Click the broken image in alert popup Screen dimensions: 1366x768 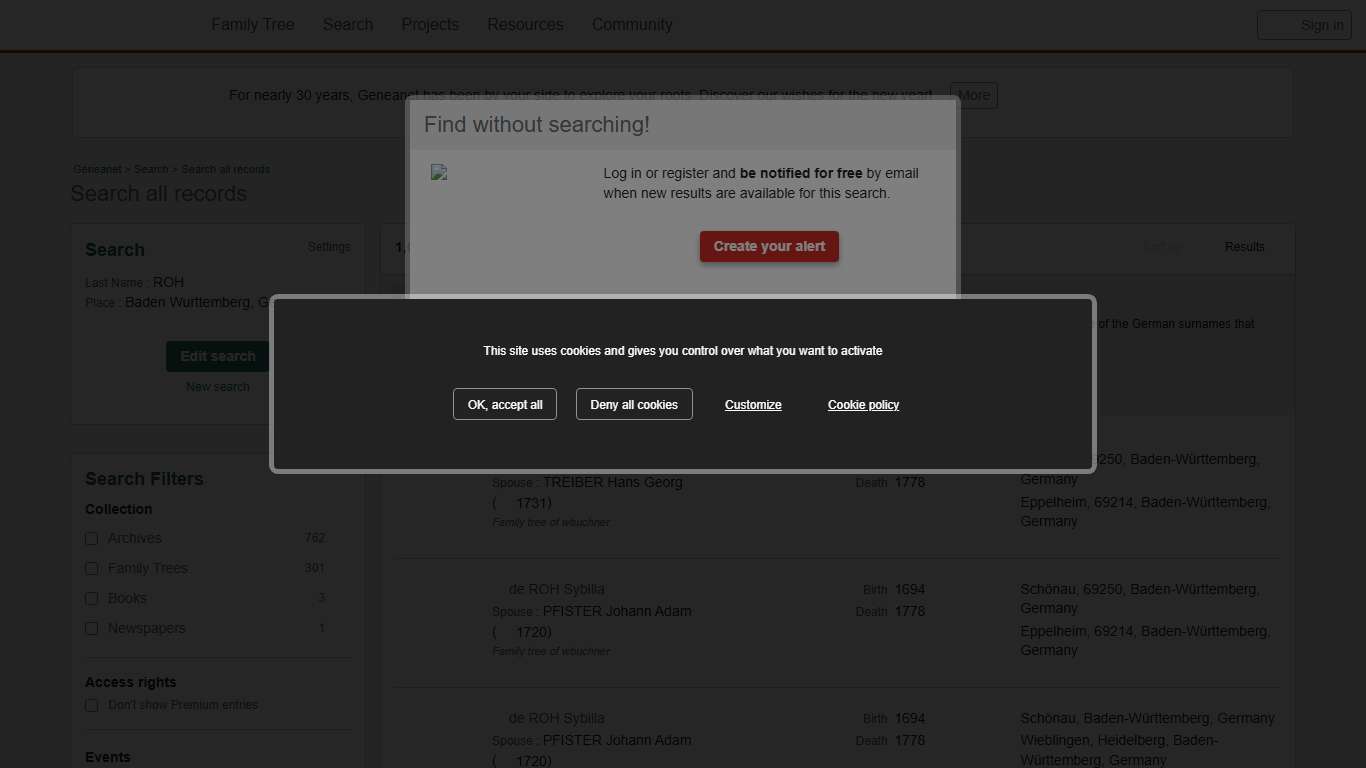click(439, 173)
